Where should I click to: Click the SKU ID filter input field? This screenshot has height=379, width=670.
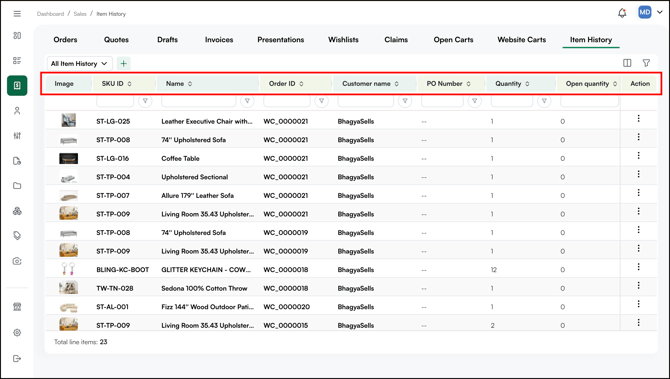115,101
